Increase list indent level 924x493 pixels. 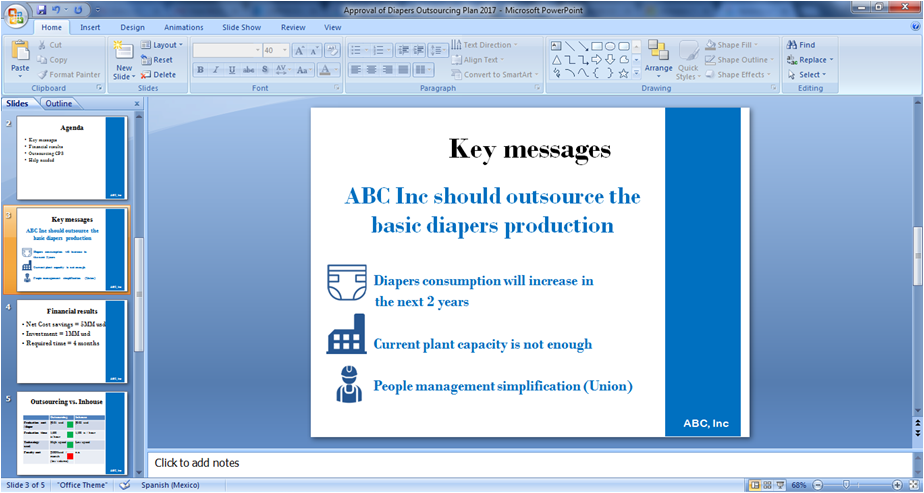419,51
